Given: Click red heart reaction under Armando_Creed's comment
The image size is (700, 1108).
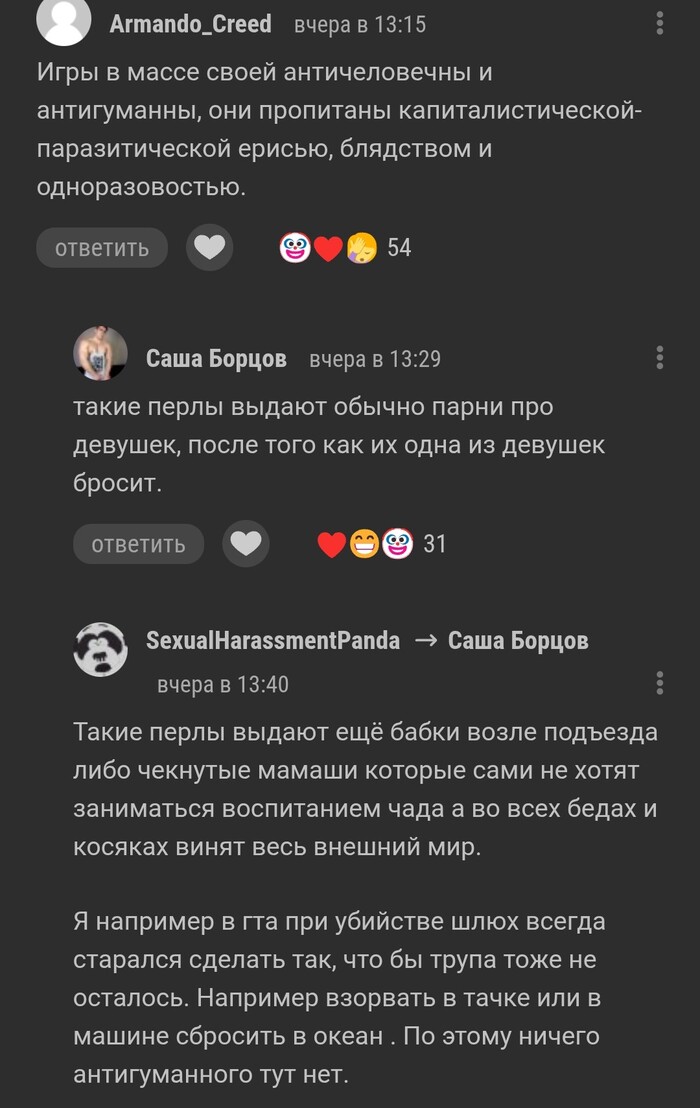Looking at the screenshot, I should [x=328, y=248].
